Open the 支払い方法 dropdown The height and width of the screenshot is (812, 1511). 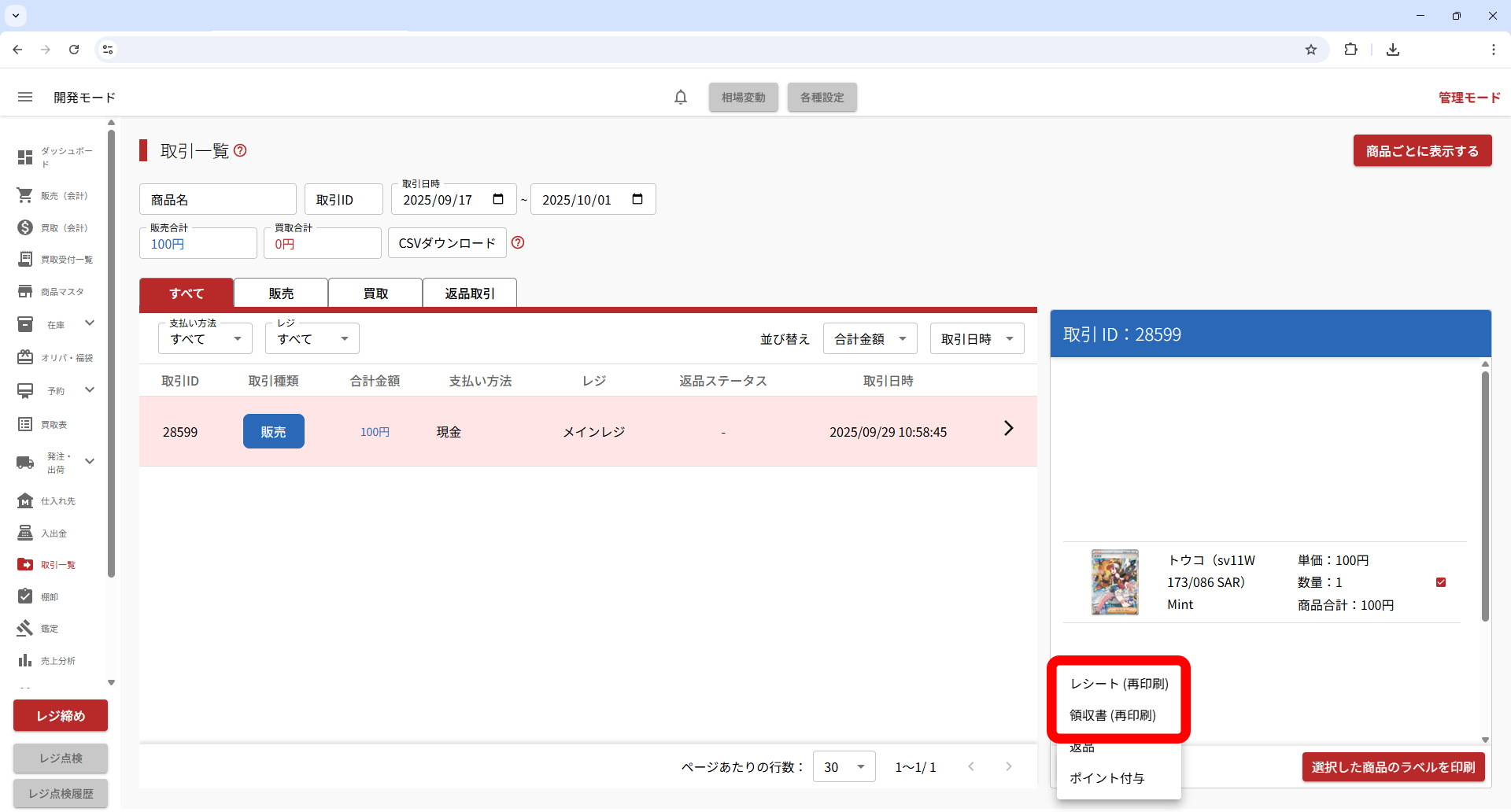coord(205,338)
